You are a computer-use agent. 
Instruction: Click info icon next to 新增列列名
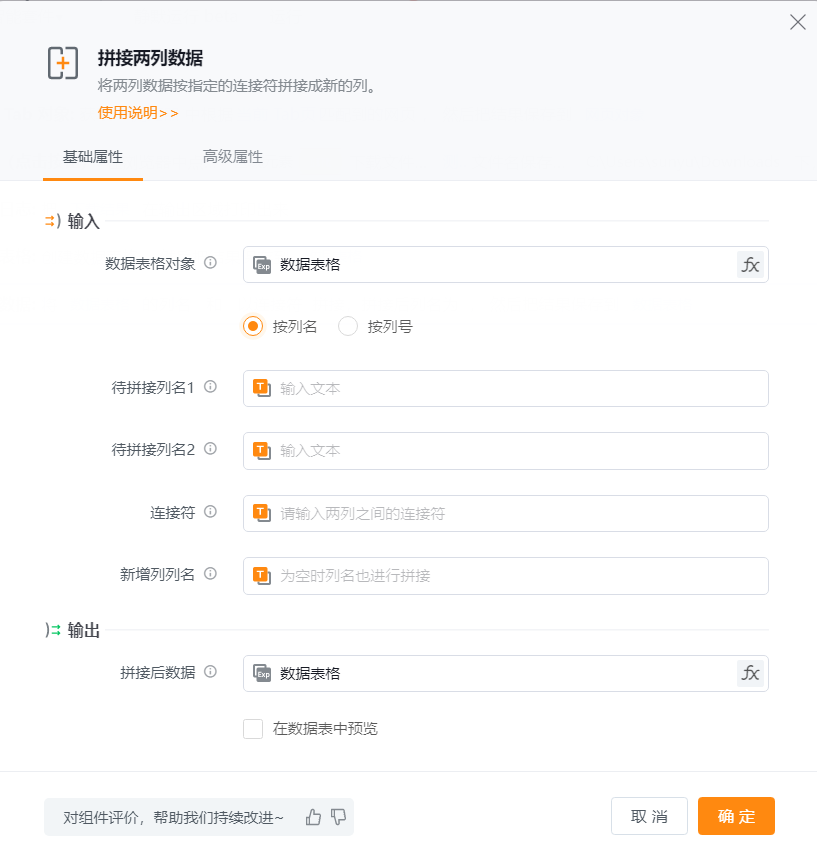[211, 574]
